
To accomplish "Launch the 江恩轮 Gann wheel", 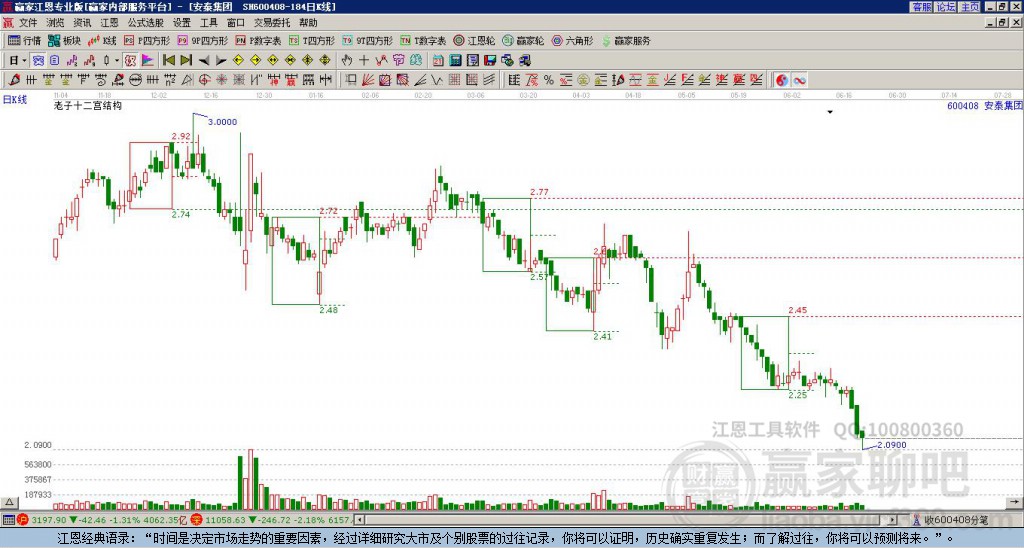I will click(x=474, y=40).
